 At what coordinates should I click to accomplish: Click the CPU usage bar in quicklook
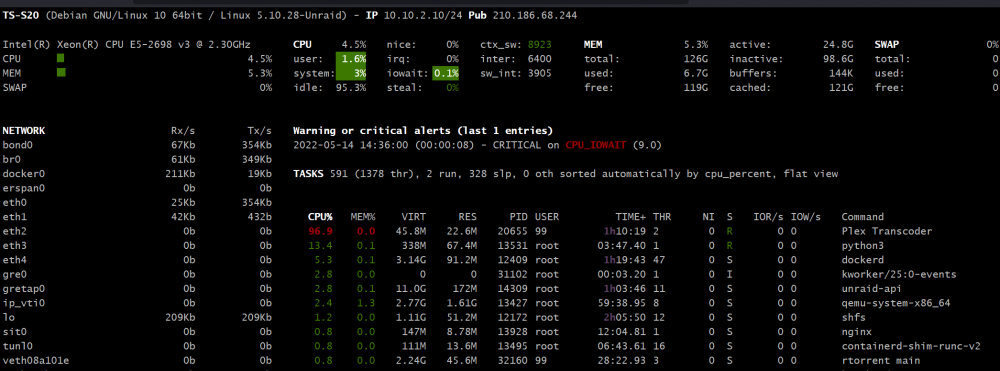coord(61,59)
